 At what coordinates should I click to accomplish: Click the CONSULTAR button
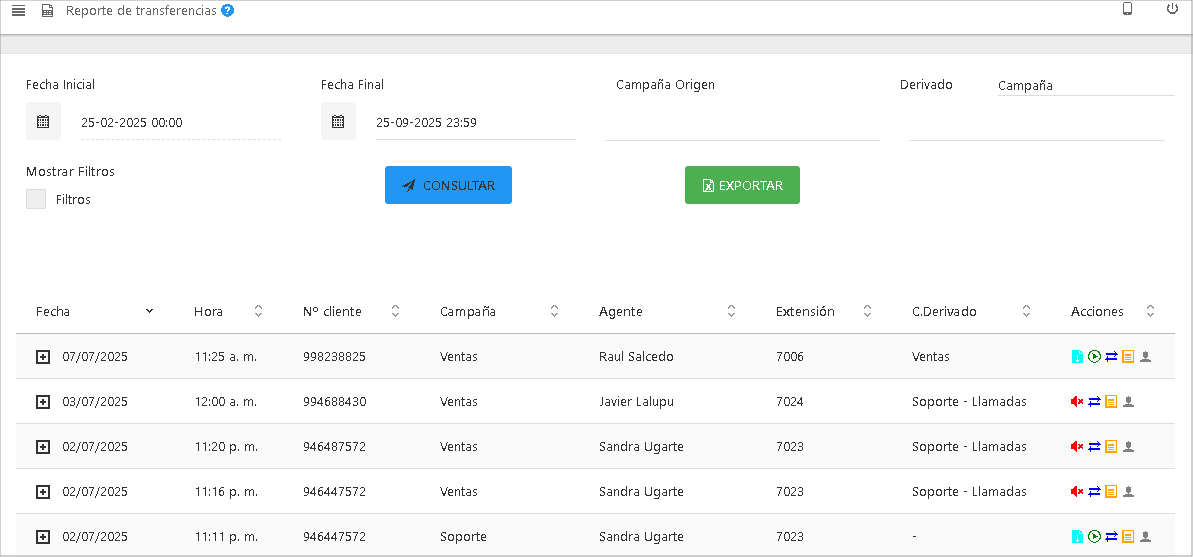pos(448,185)
